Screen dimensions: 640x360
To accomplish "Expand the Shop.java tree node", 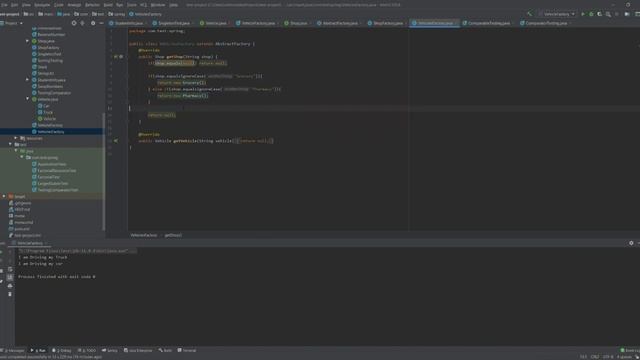I will point(27,41).
